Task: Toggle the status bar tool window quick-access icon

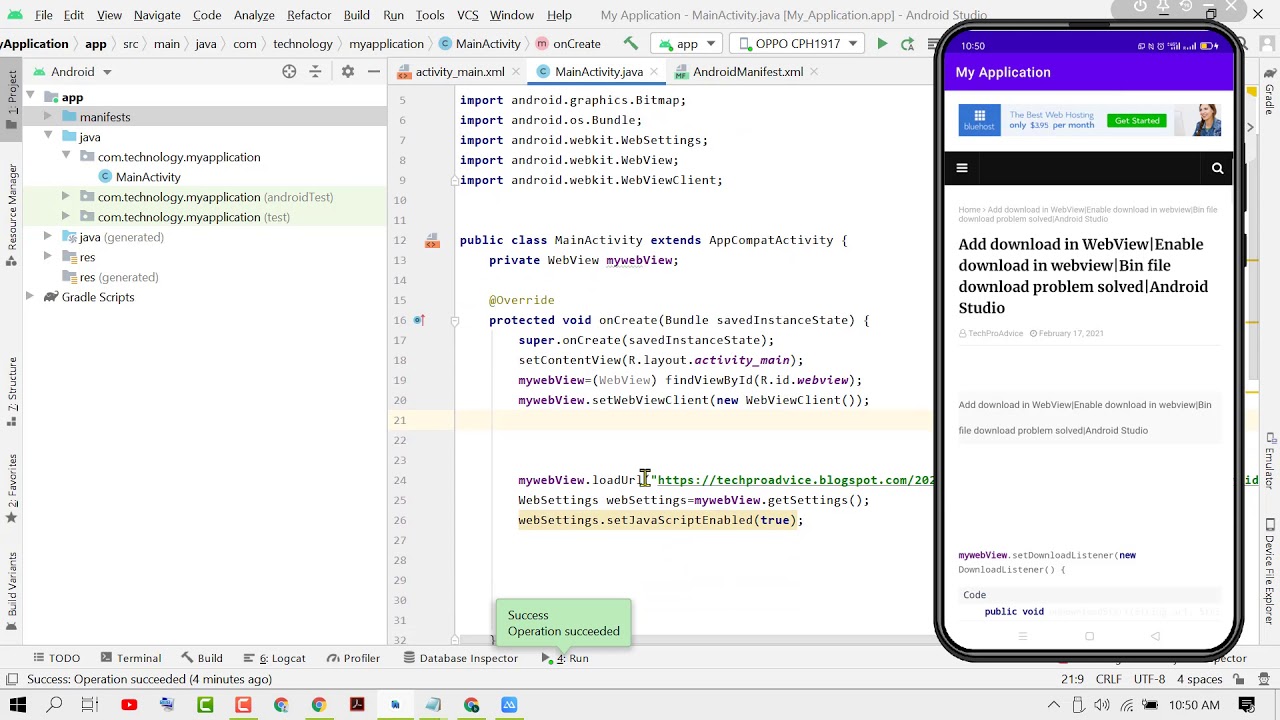Action: (x=11, y=679)
